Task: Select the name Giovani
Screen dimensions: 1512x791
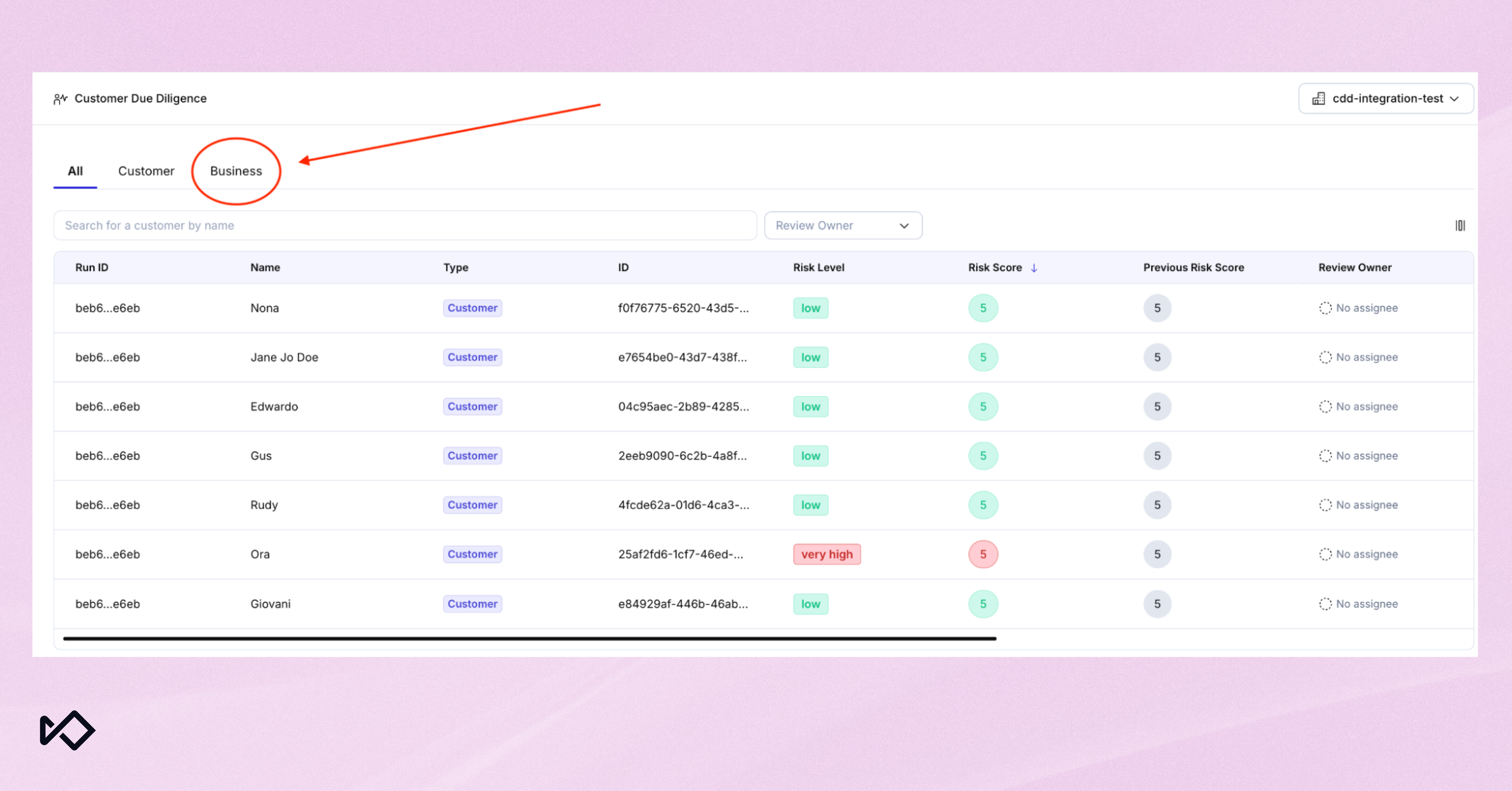Action: [x=271, y=604]
